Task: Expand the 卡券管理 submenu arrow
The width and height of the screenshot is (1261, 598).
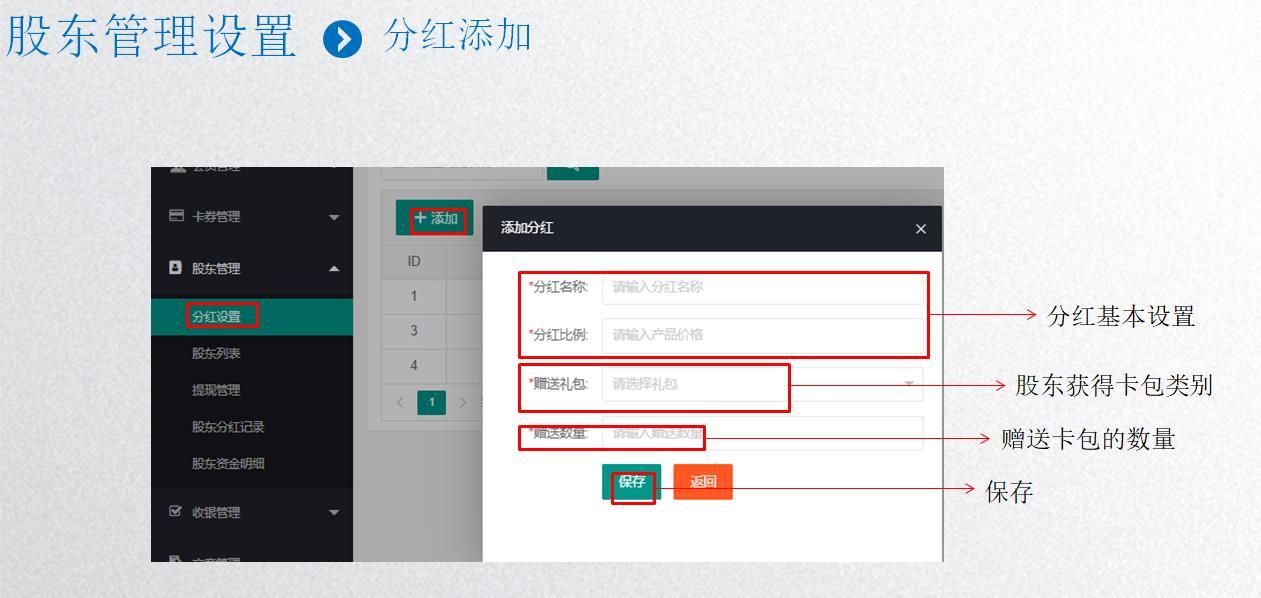Action: (334, 217)
